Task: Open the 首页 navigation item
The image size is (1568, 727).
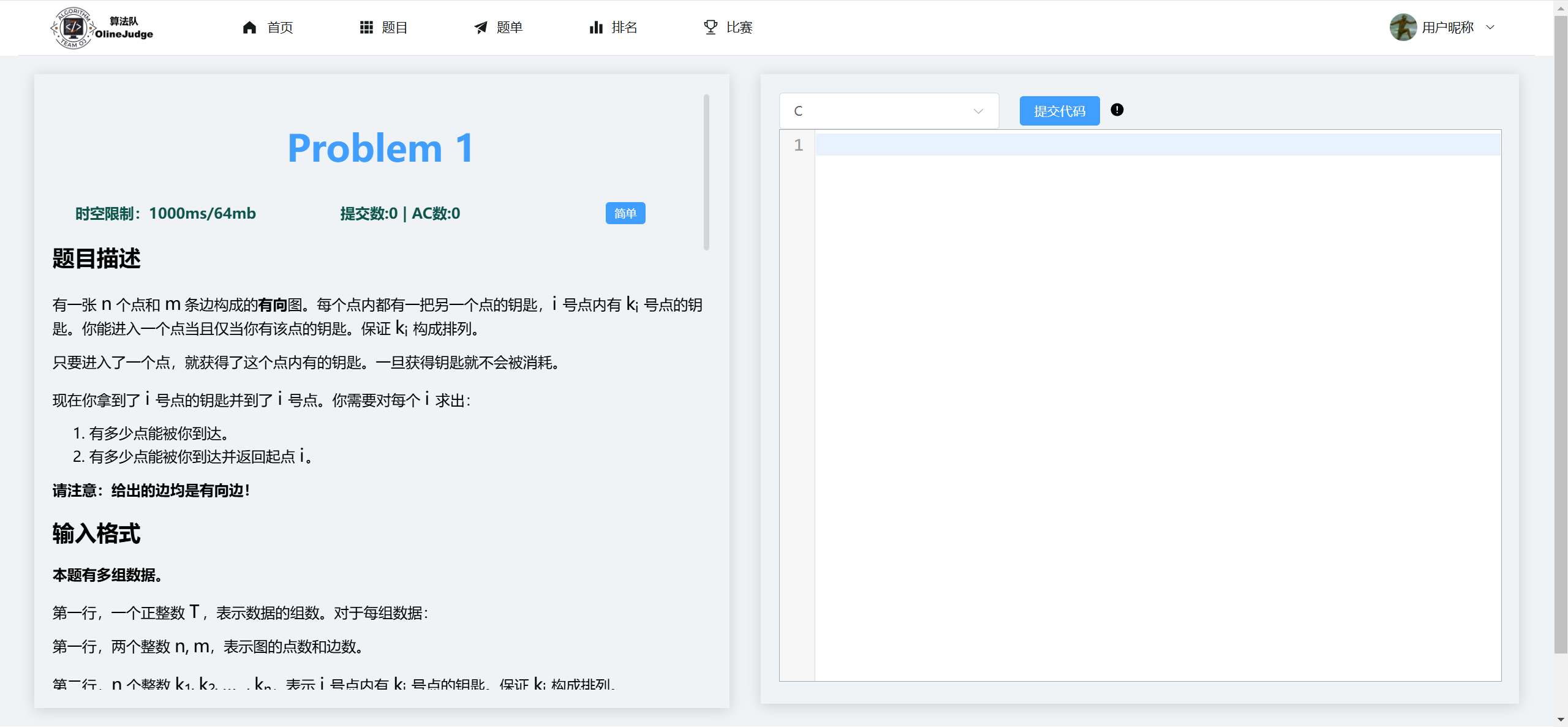Action: (268, 28)
